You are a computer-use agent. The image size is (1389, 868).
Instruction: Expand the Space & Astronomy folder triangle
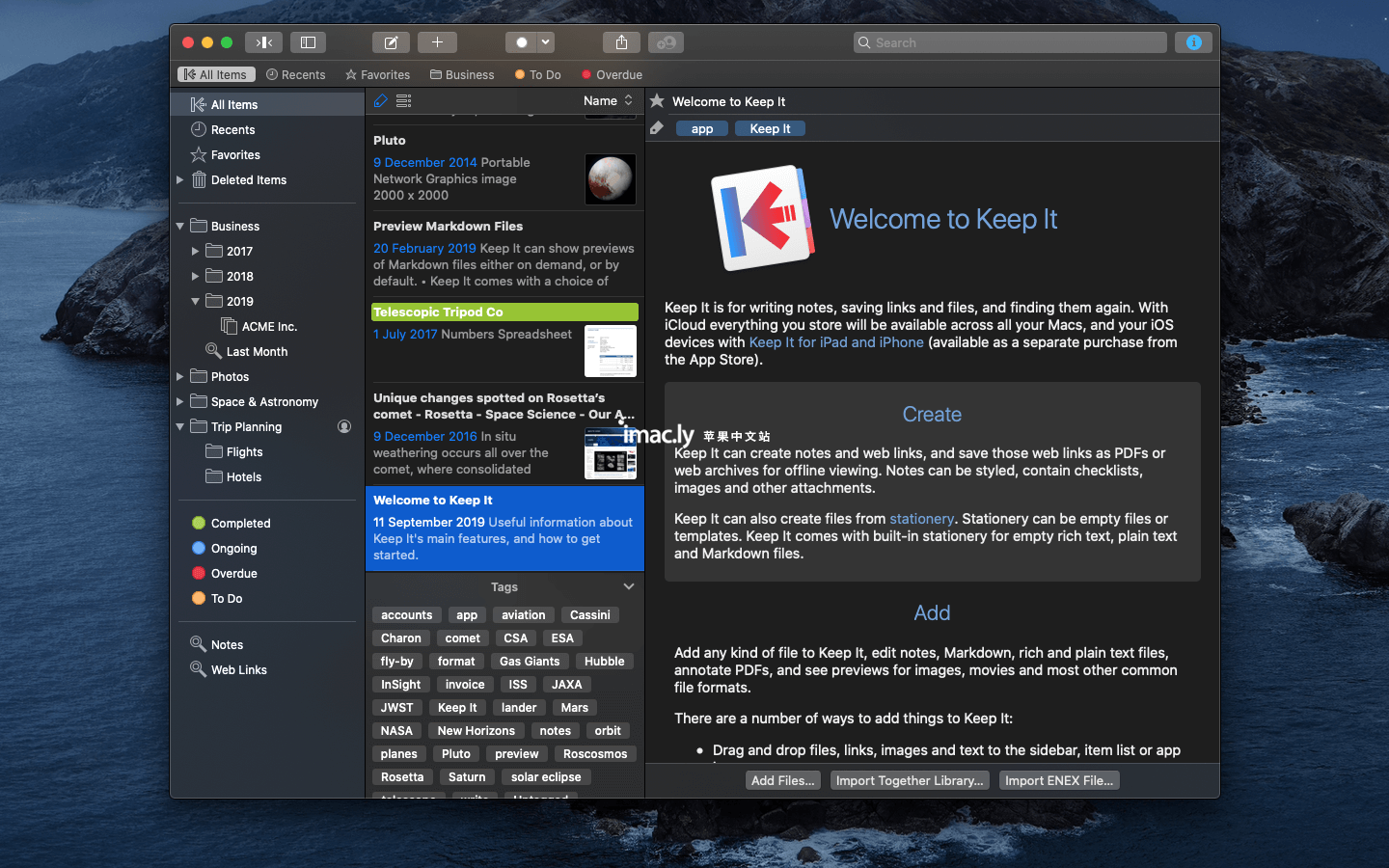click(179, 401)
